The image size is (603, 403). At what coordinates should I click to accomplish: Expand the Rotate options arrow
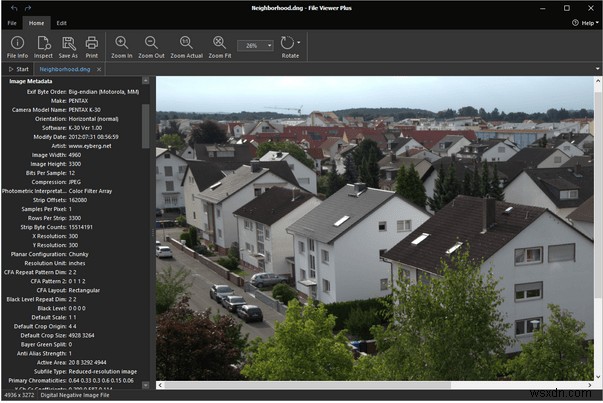(299, 43)
